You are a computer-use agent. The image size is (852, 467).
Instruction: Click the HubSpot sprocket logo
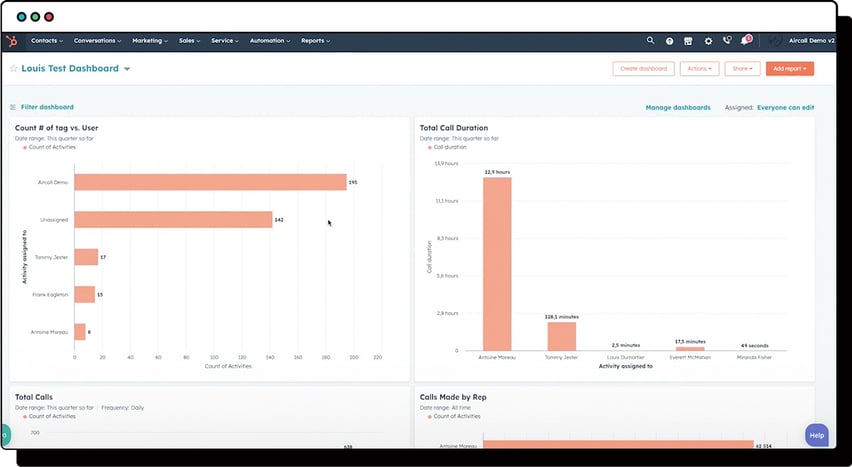point(11,41)
